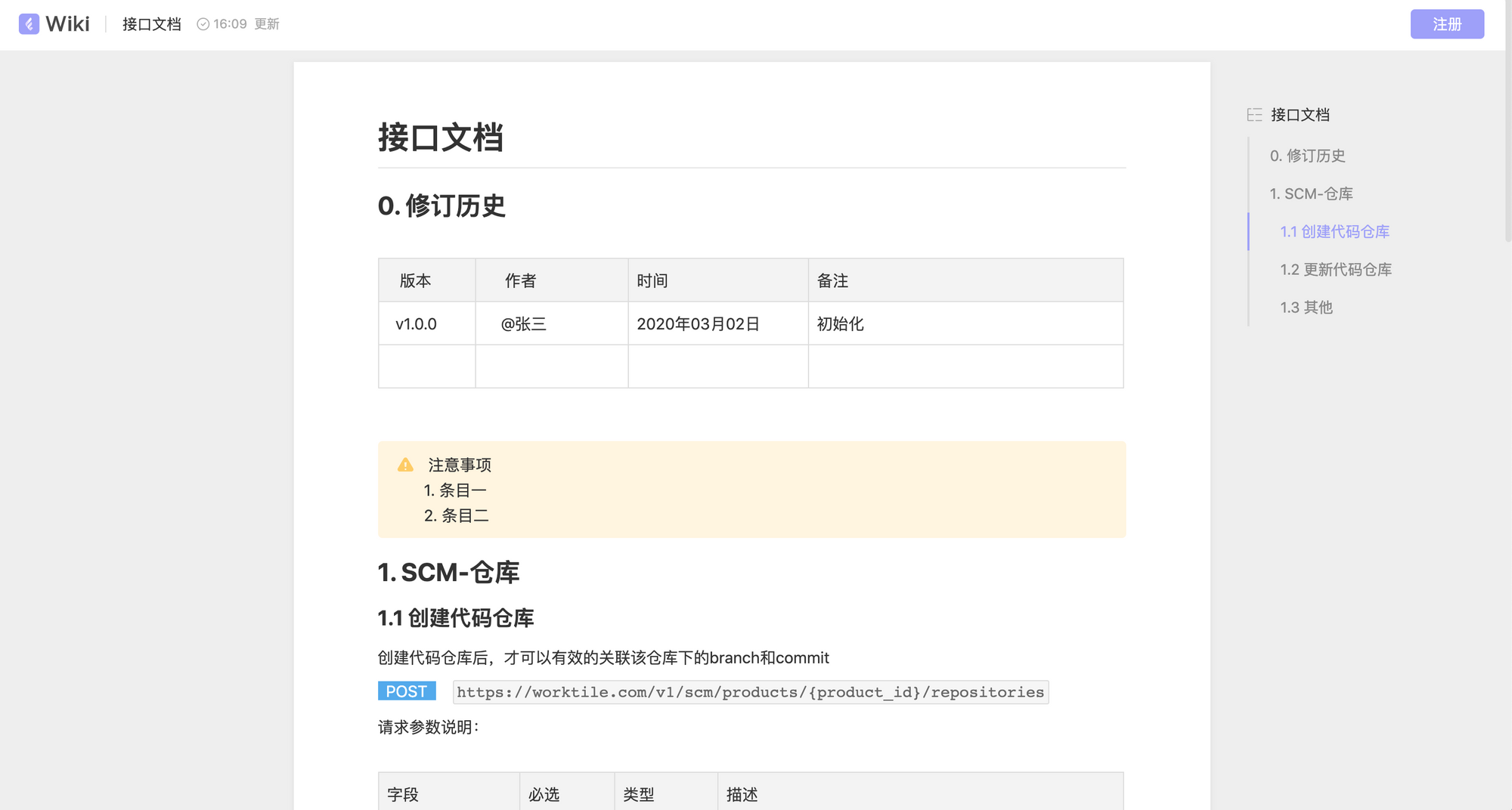Screen dimensions: 1512x810
Task: Click the 初始化 table cell
Action: pos(965,323)
